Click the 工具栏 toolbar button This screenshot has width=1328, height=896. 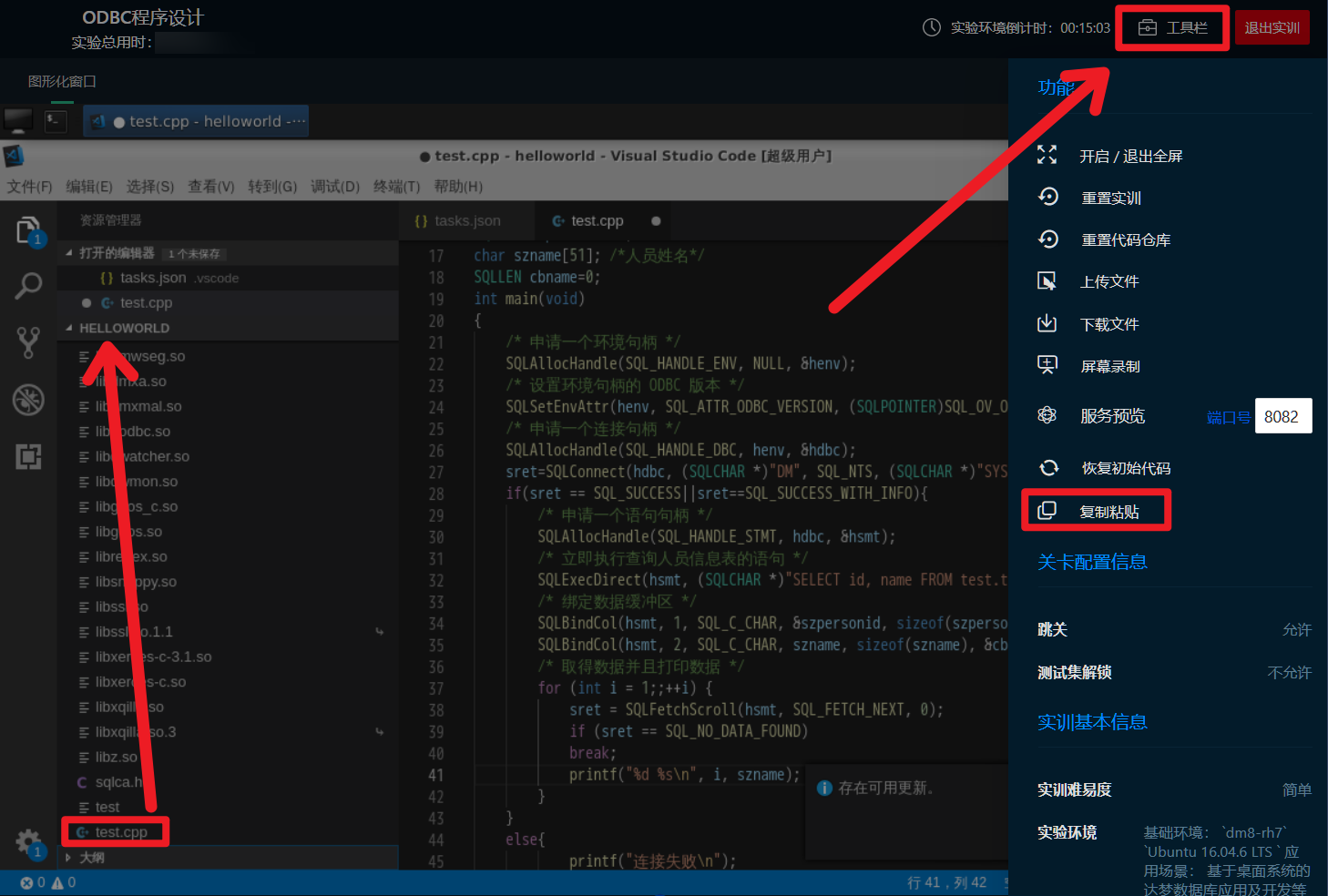1173,28
